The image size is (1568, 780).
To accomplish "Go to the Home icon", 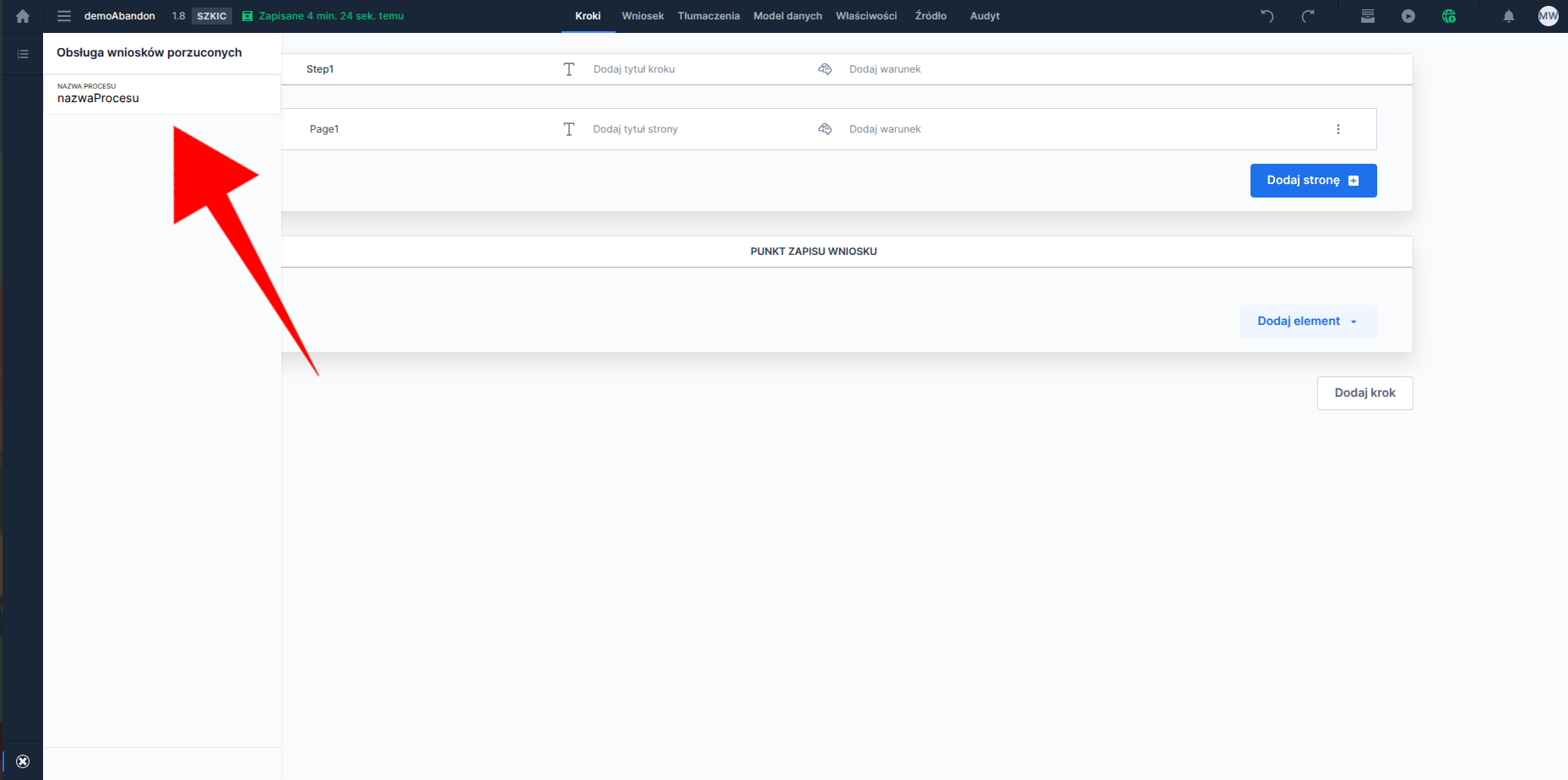I will tap(23, 16).
